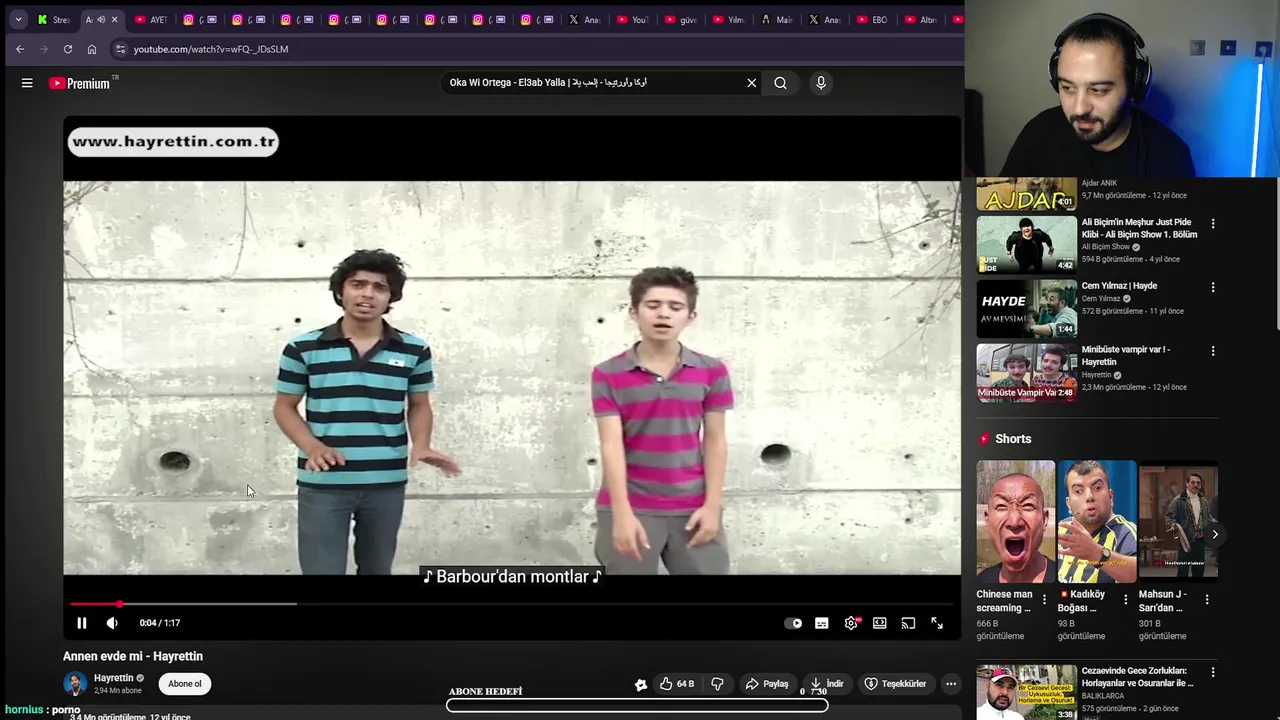Open more actions three-dot menu below the video
Screen dimensions: 1280x720
(x=951, y=684)
